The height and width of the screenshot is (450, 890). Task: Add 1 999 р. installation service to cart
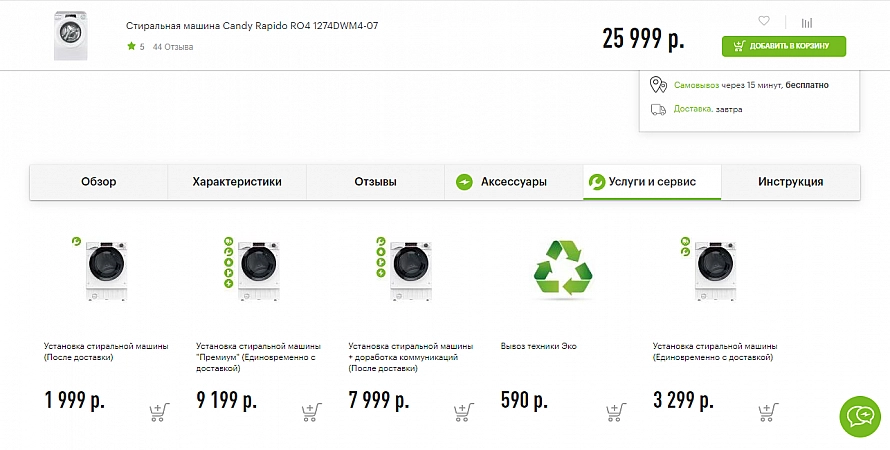[x=159, y=411]
